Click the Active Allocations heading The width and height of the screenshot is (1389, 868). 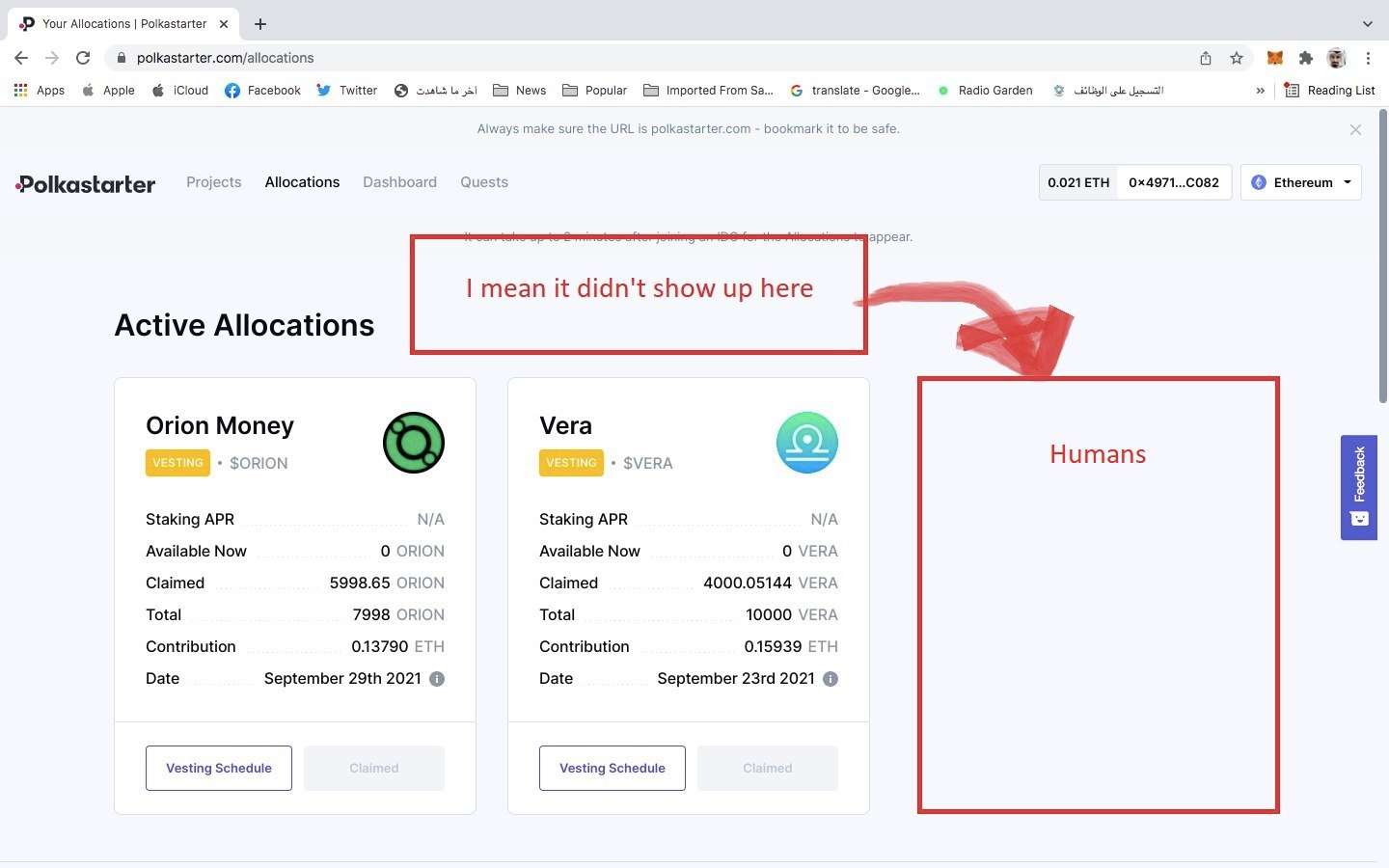click(244, 325)
